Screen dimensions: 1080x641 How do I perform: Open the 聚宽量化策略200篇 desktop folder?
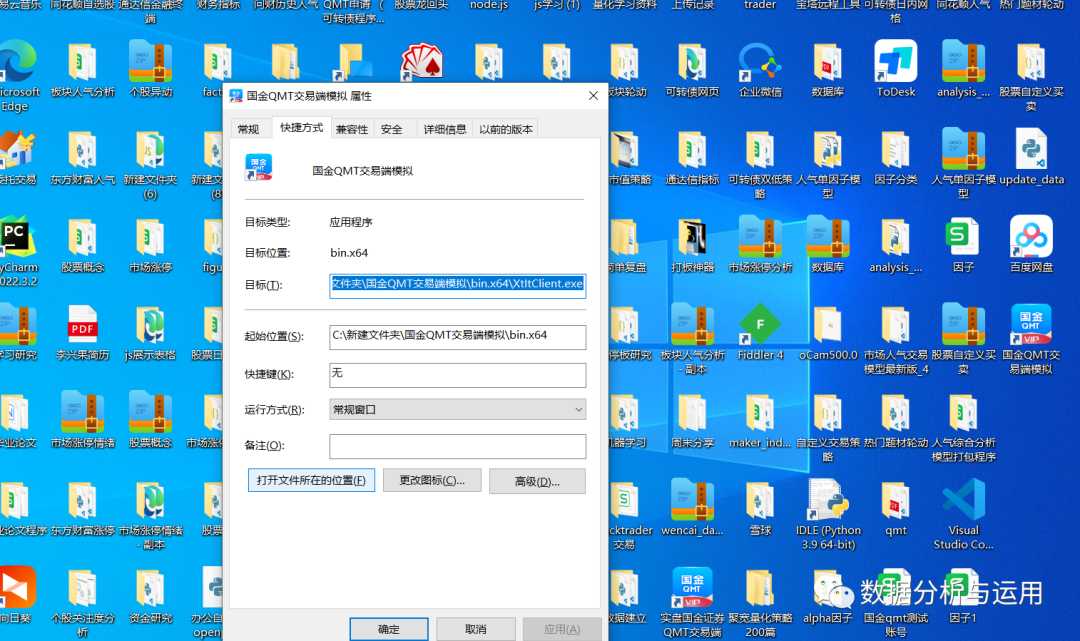pos(760,603)
